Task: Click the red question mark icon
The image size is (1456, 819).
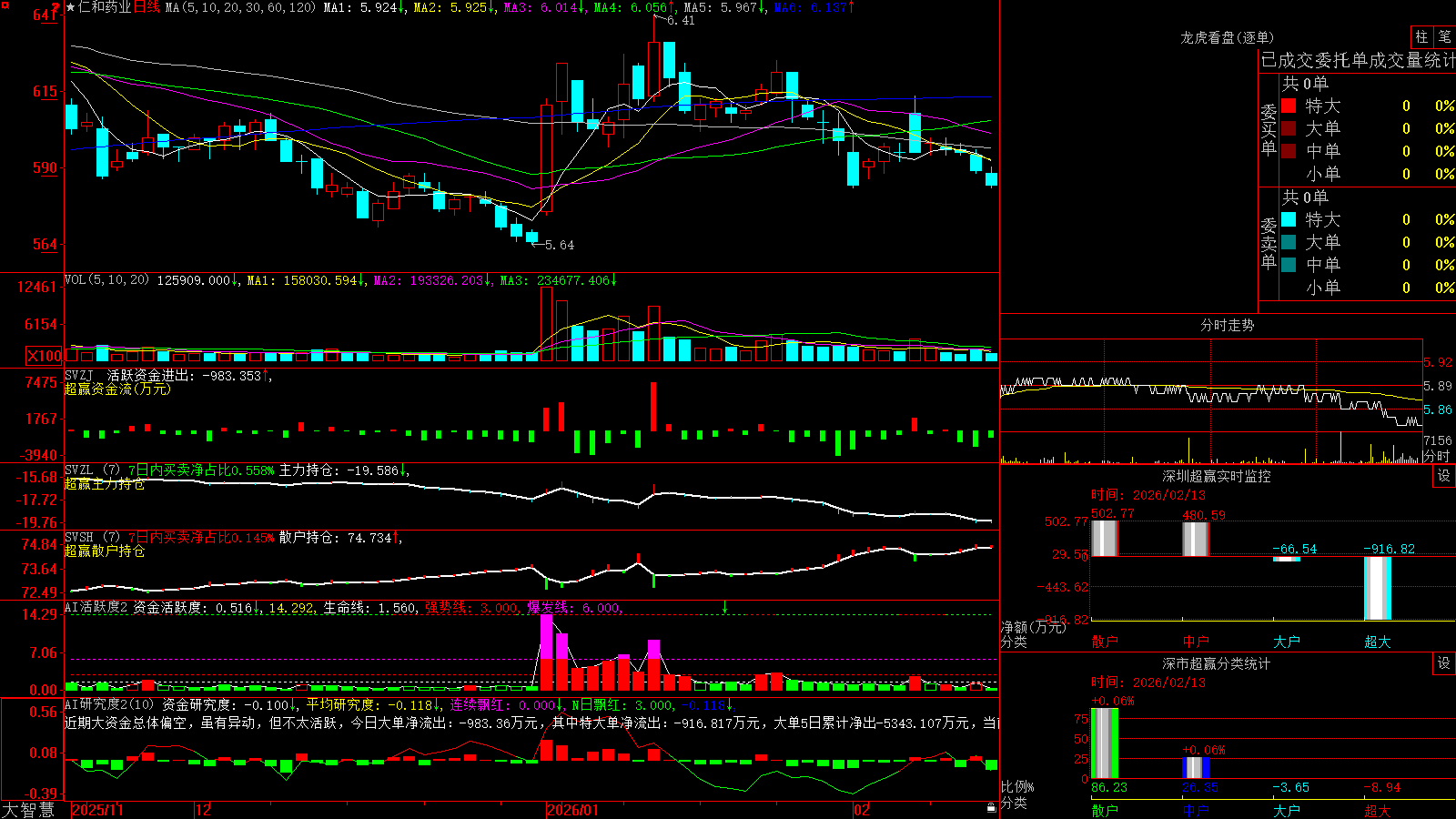Action: (56, 7)
